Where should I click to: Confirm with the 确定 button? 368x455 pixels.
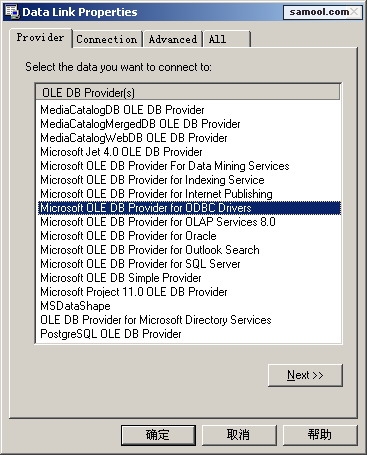[158, 435]
